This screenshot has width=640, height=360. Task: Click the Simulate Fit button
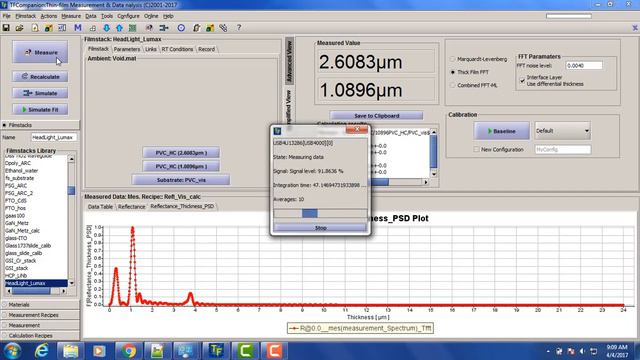[40, 109]
